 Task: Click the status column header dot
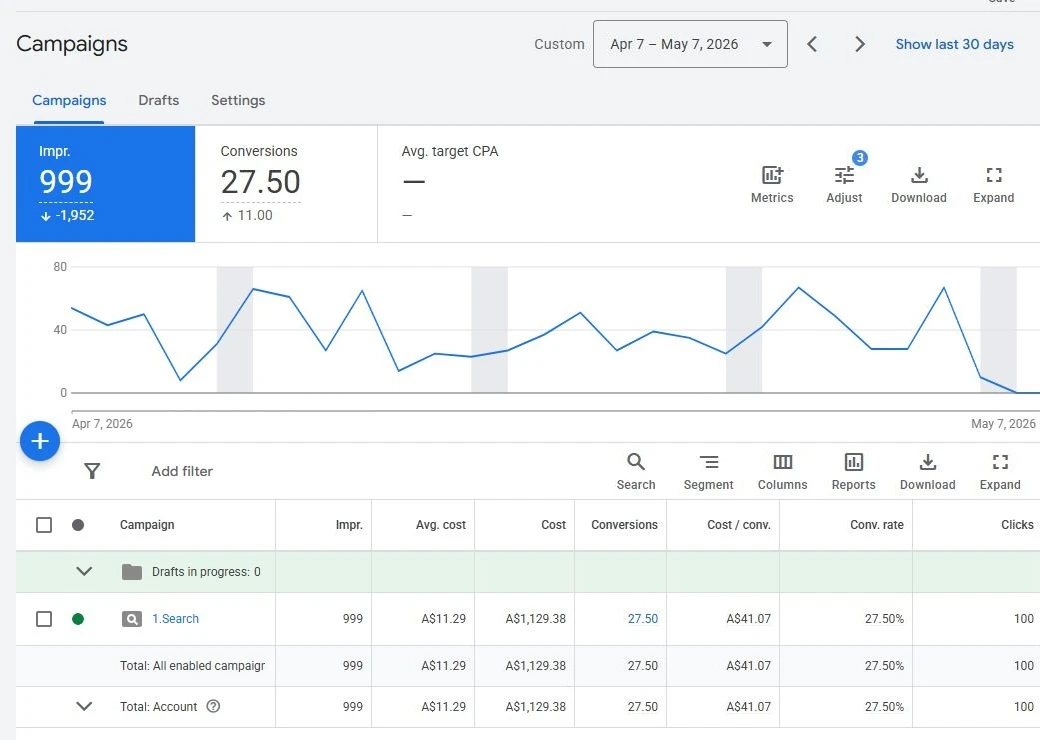point(78,525)
